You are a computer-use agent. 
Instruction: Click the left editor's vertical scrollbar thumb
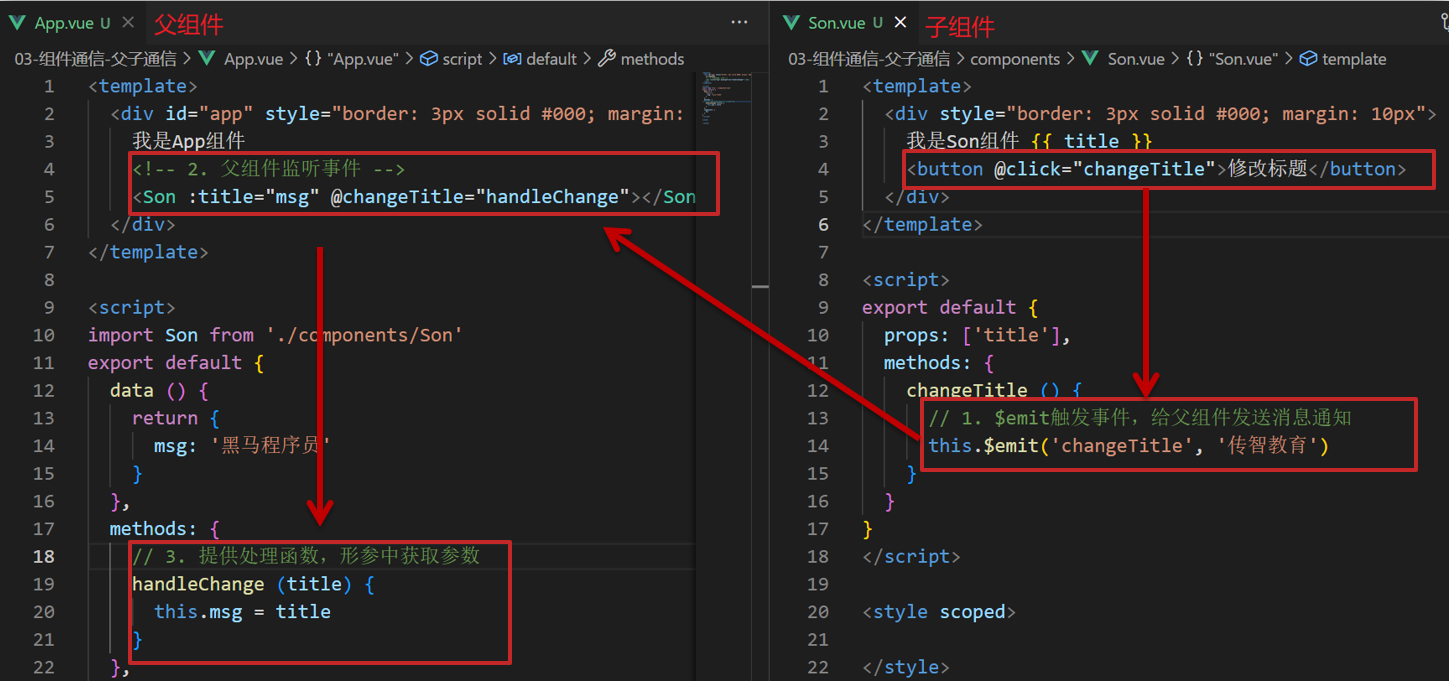(x=760, y=286)
